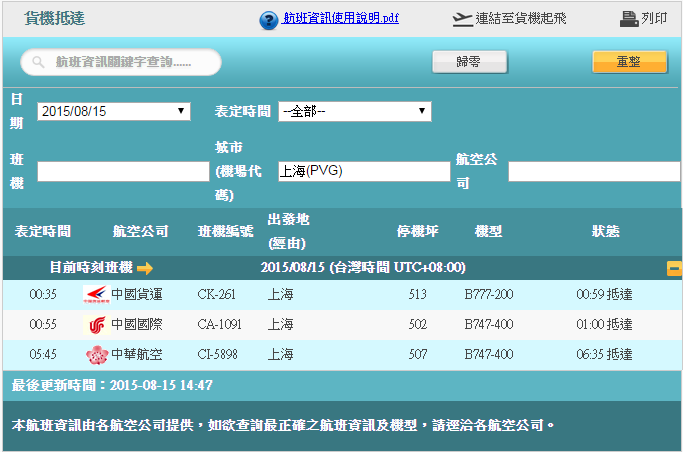Select flight CA-1091
This screenshot has height=452, width=683.
pos(220,325)
